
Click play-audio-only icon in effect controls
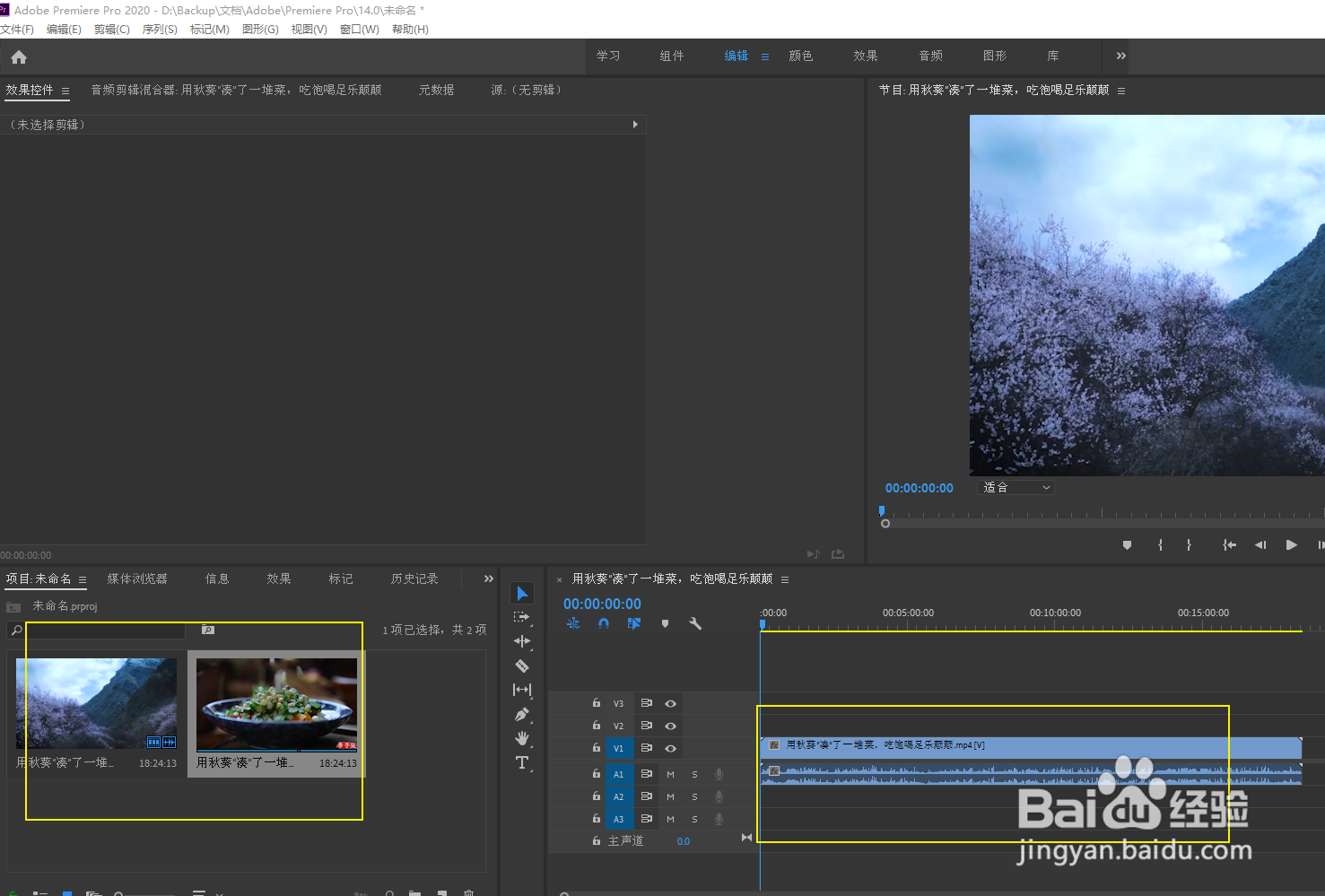point(813,554)
